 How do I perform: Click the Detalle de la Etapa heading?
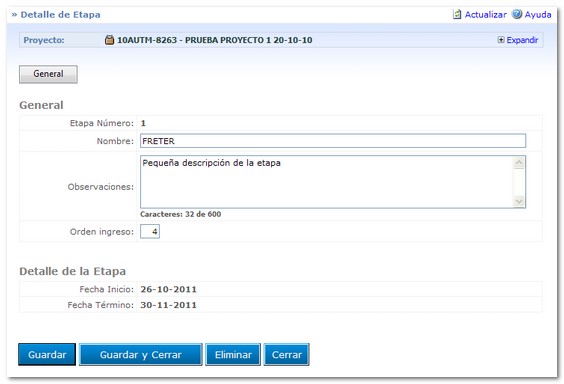pos(73,271)
